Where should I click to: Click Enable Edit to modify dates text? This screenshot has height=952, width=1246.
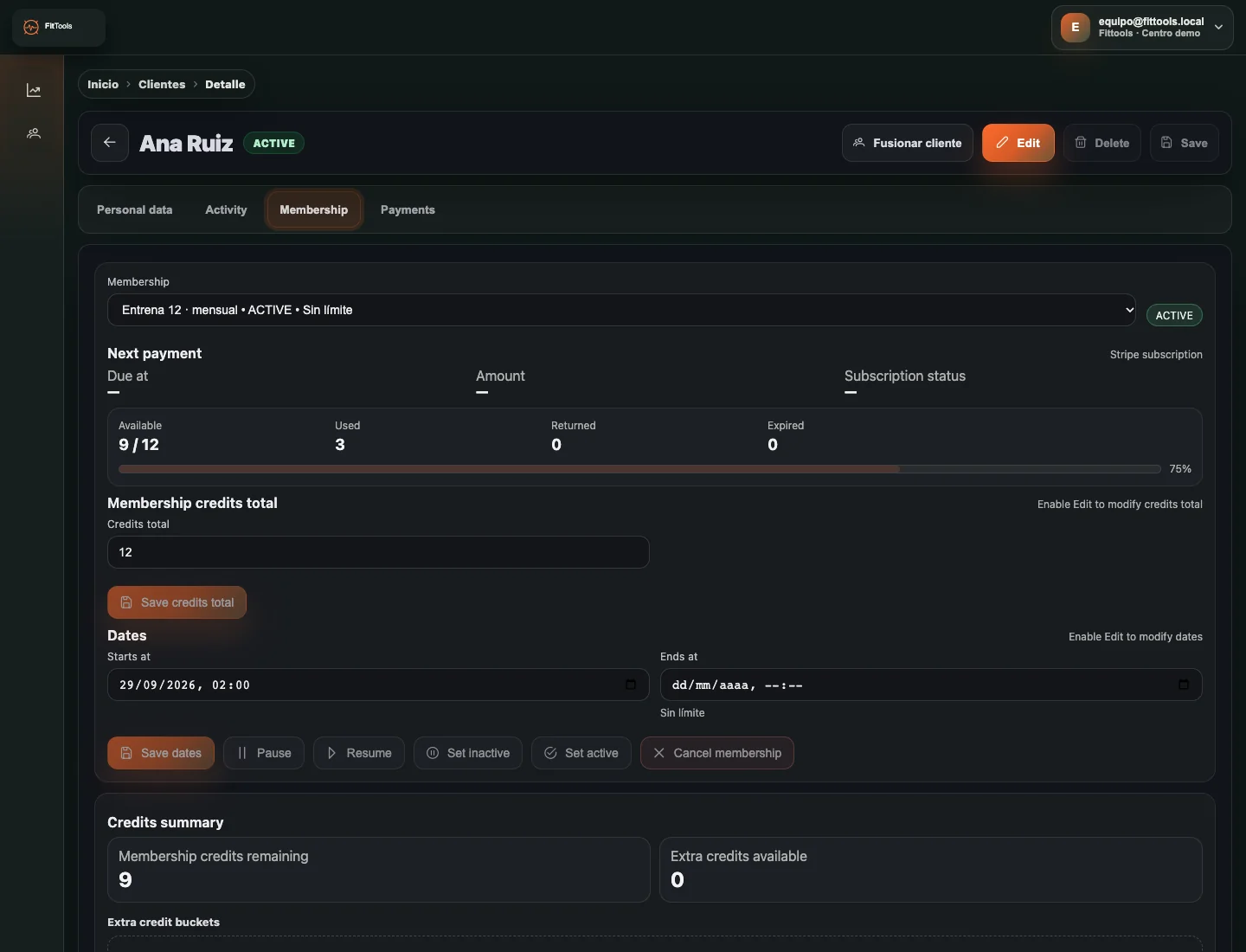pyautogui.click(x=1135, y=636)
